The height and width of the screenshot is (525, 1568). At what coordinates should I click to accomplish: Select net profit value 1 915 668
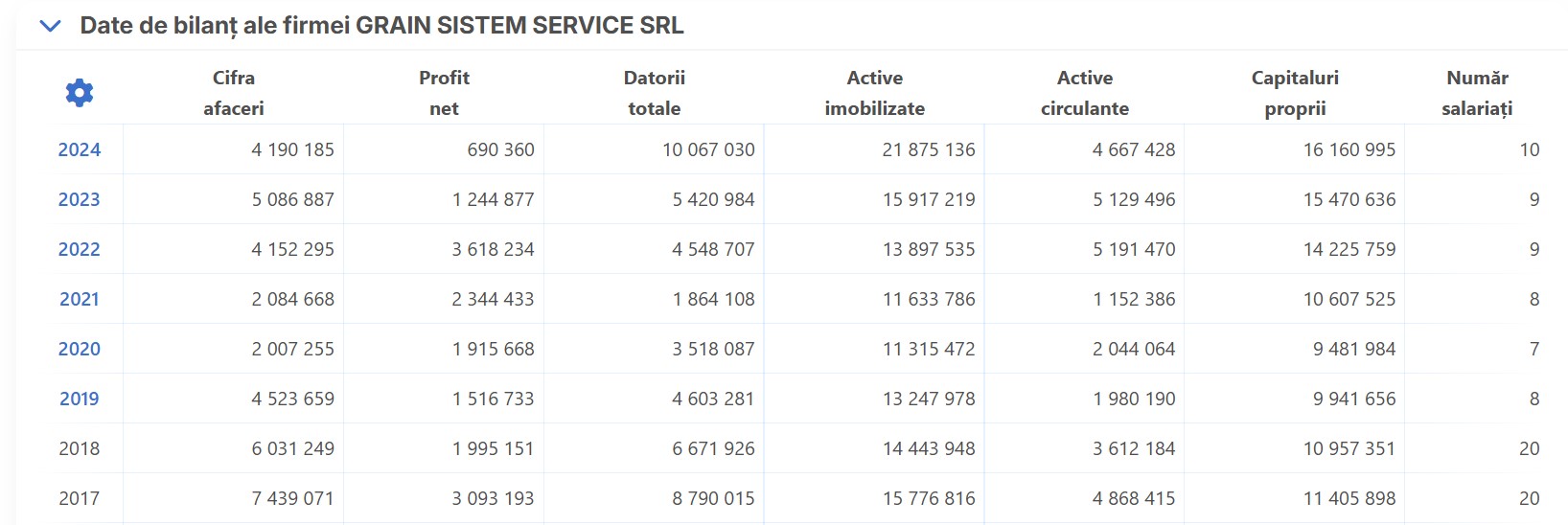tap(494, 349)
